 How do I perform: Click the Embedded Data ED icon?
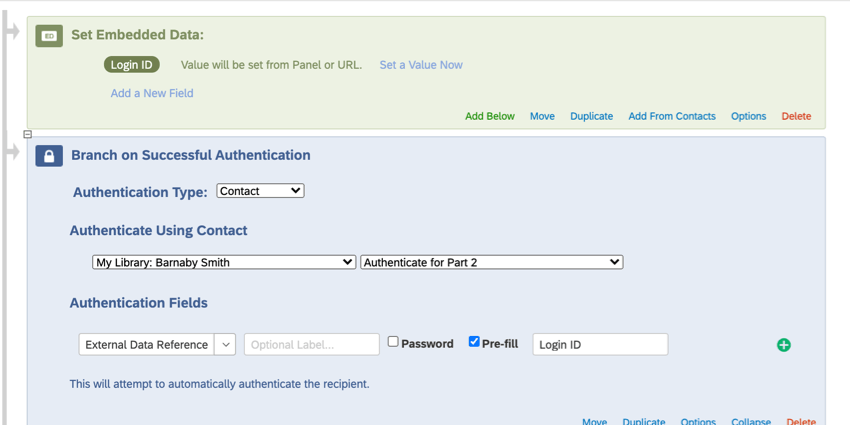[49, 36]
